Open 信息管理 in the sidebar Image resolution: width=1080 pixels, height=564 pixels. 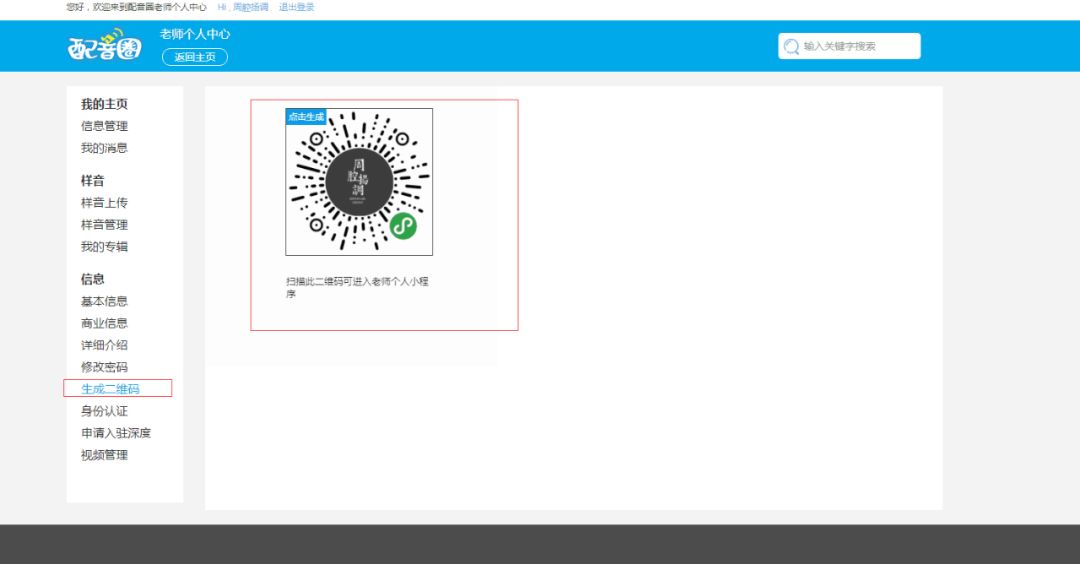(104, 126)
